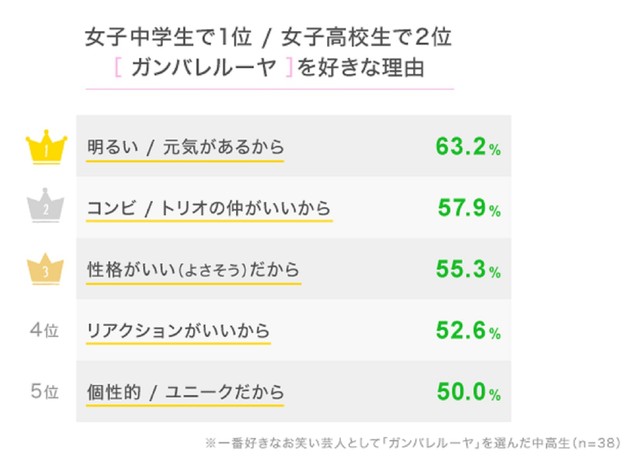Click the リアクションがいいから reason
Screen dimensions: 640x467
pos(178,331)
